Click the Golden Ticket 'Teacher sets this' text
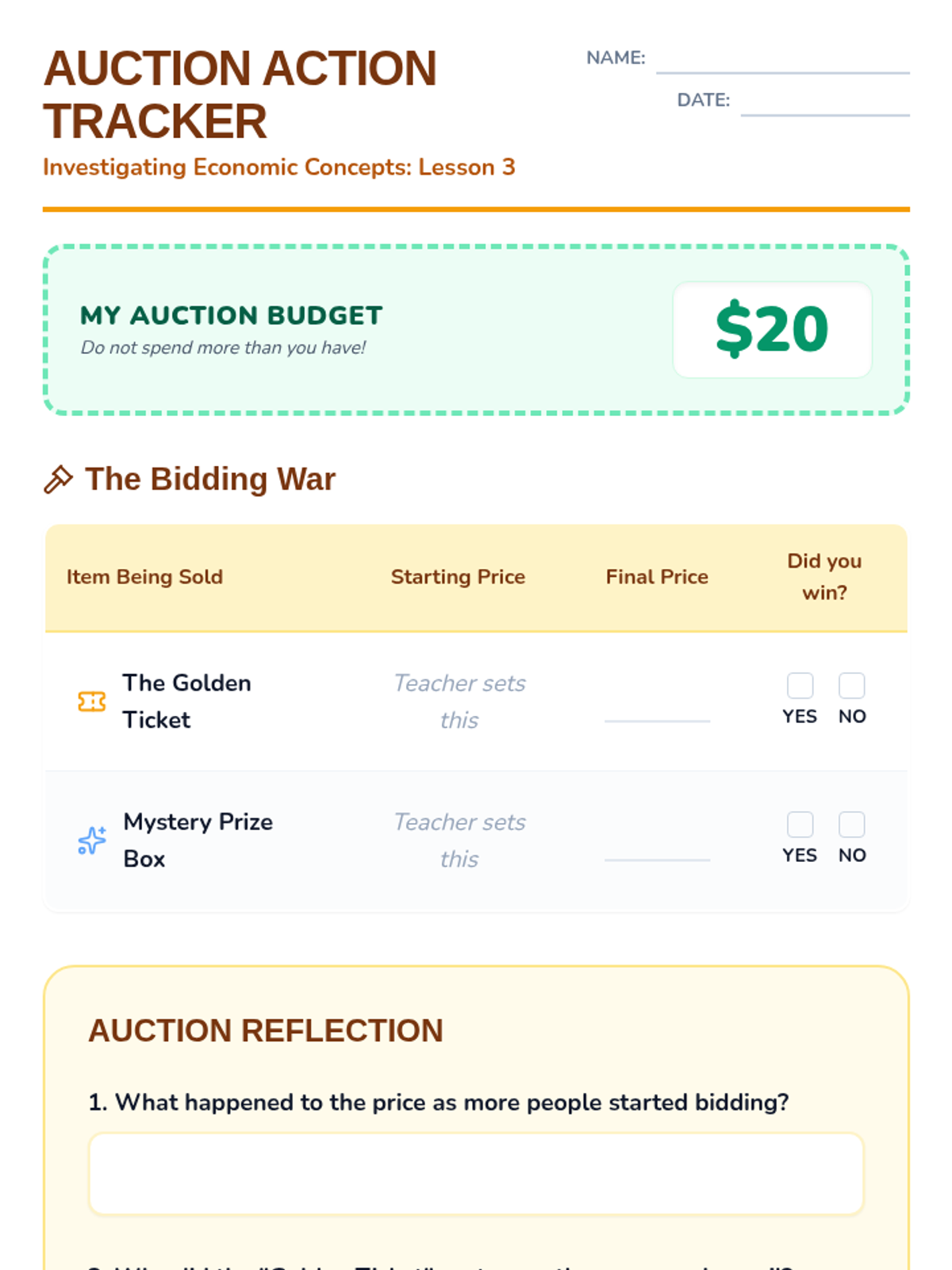The image size is (952, 1270). [459, 702]
